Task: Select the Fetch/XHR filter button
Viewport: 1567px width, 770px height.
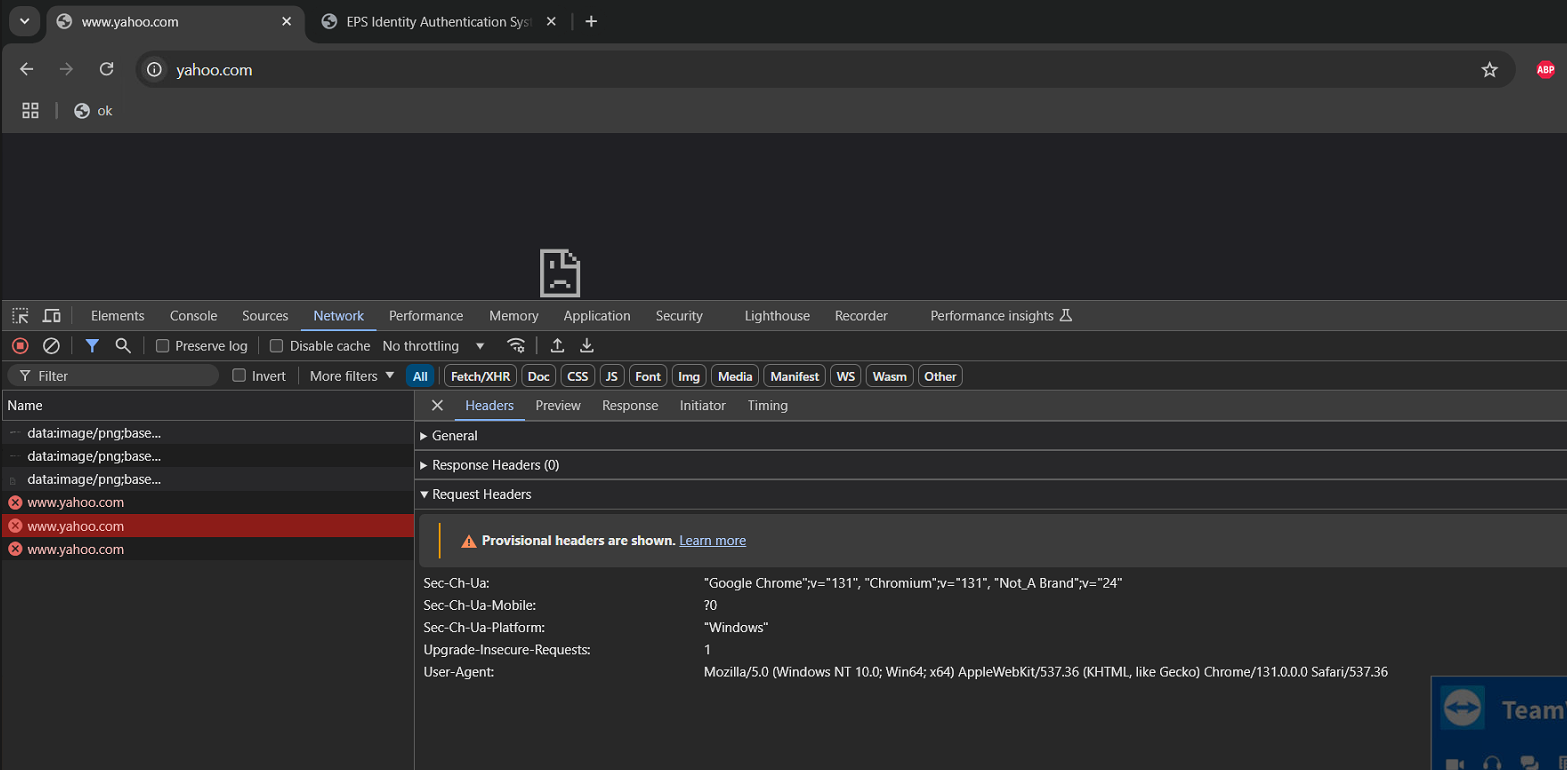Action: point(480,377)
